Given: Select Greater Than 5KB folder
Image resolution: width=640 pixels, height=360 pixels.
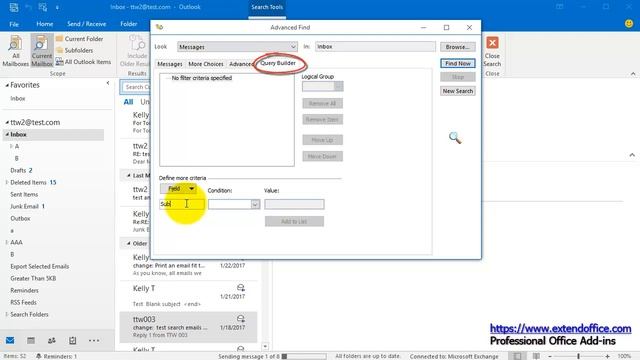Looking at the screenshot, I should pyautogui.click(x=33, y=278).
